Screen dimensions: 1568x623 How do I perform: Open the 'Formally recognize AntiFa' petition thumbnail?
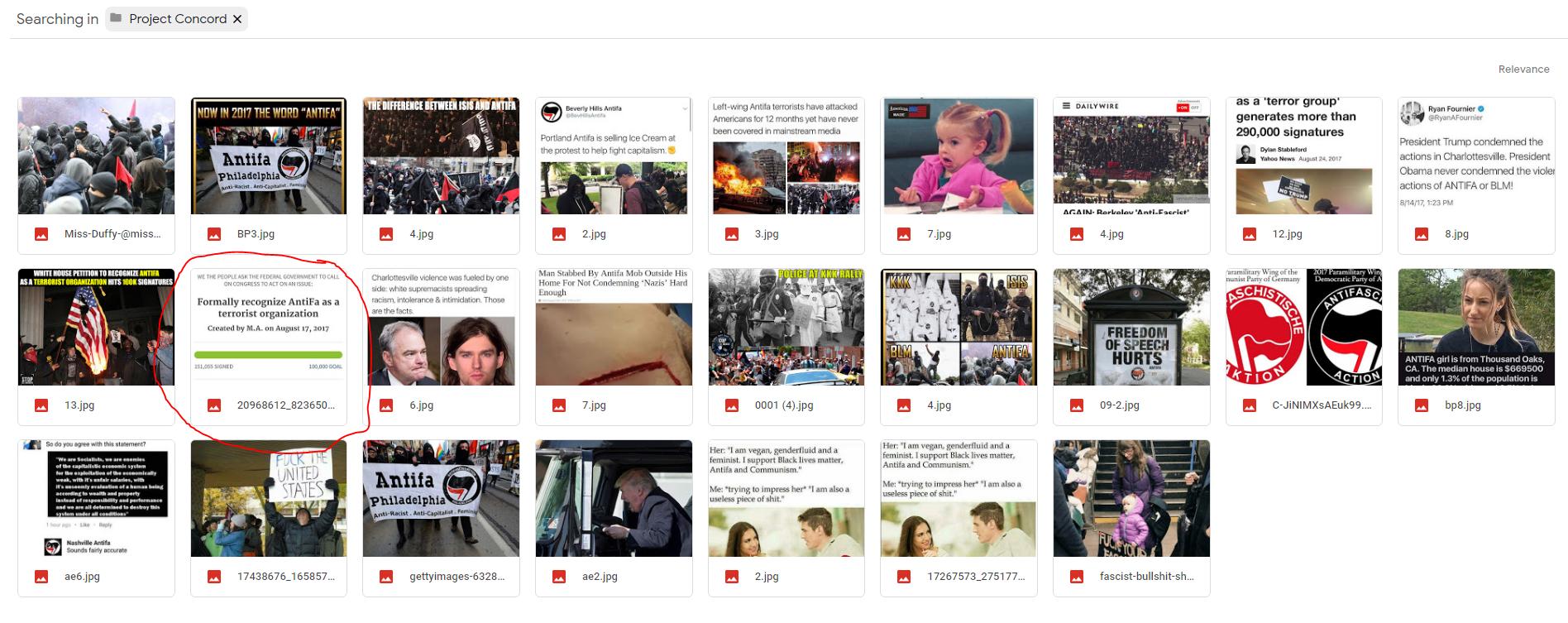pyautogui.click(x=269, y=328)
